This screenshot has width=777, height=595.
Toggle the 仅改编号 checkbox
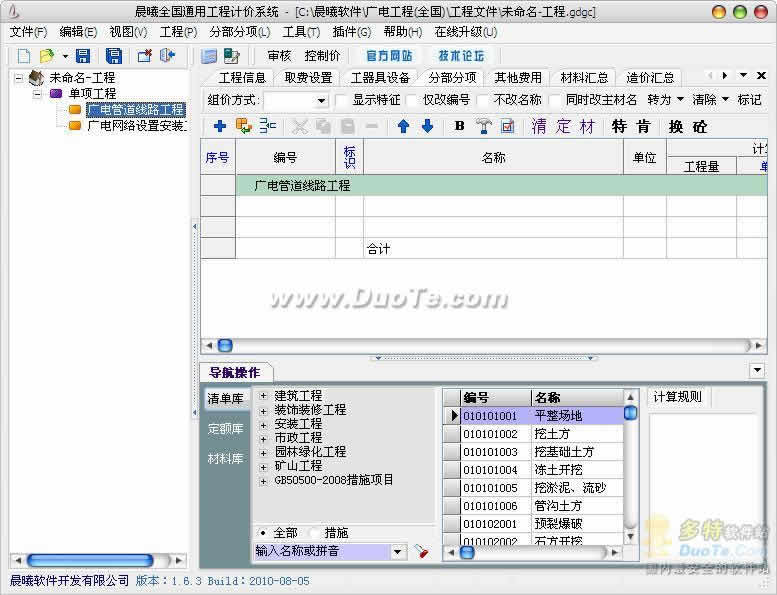414,100
